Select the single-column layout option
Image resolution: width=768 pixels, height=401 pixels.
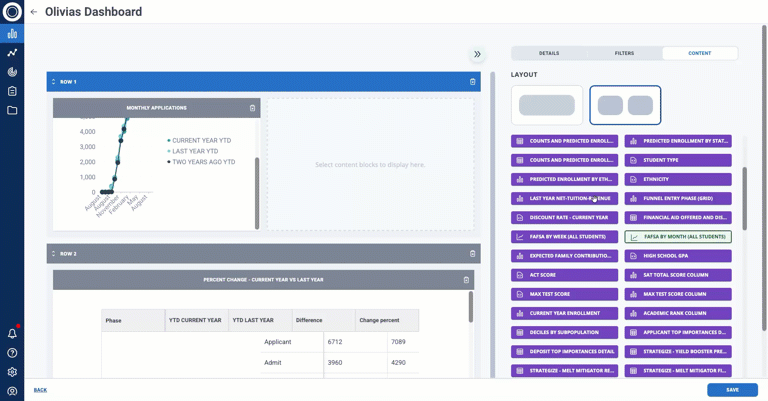point(547,105)
